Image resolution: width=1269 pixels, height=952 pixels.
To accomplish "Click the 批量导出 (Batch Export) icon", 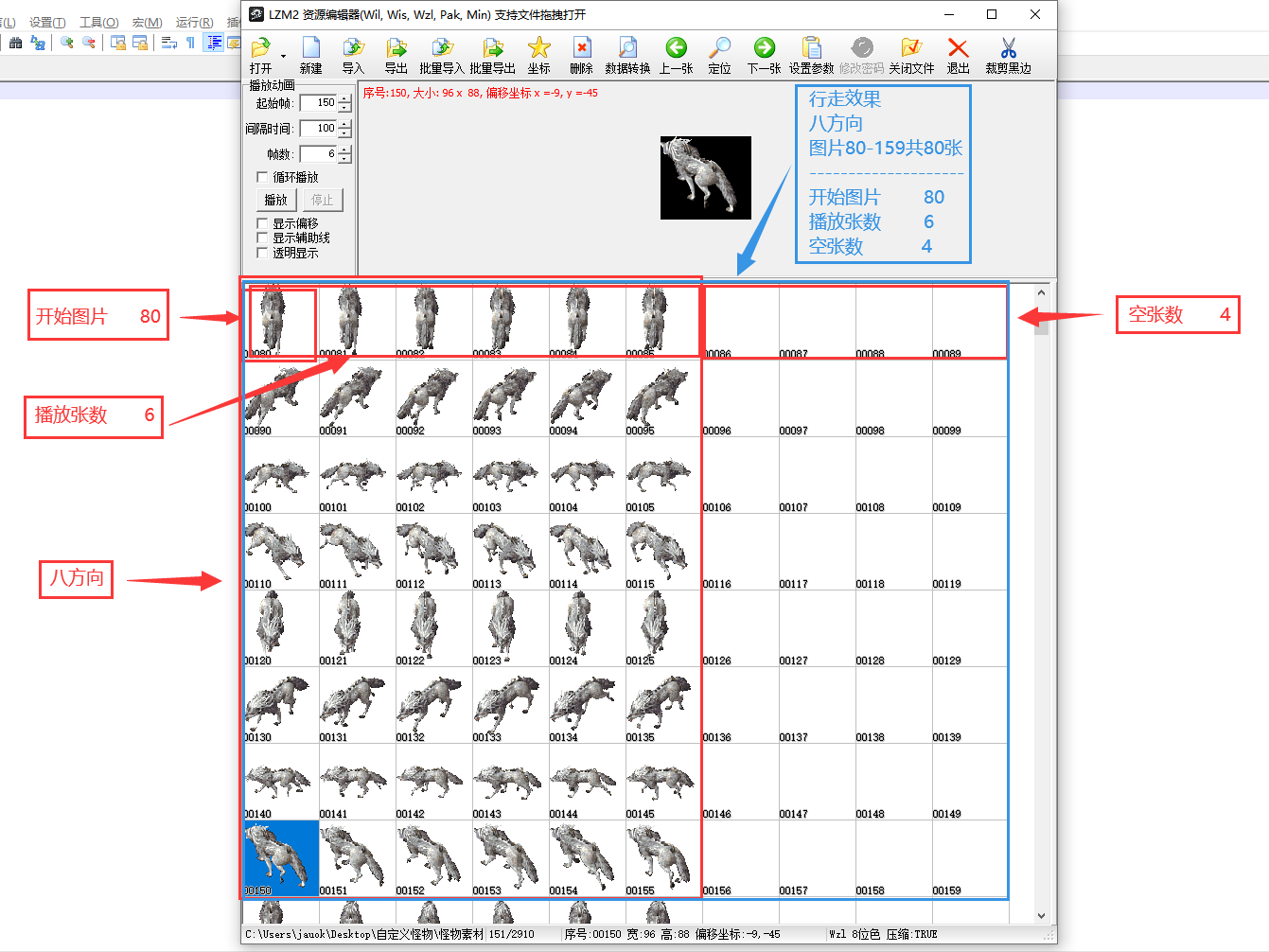I will click(492, 48).
